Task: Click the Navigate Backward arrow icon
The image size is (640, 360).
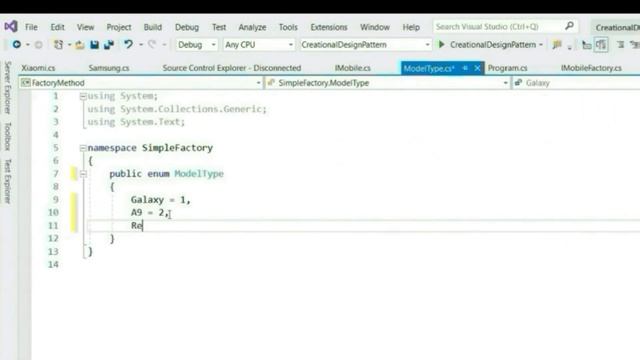Action: pos(17,44)
